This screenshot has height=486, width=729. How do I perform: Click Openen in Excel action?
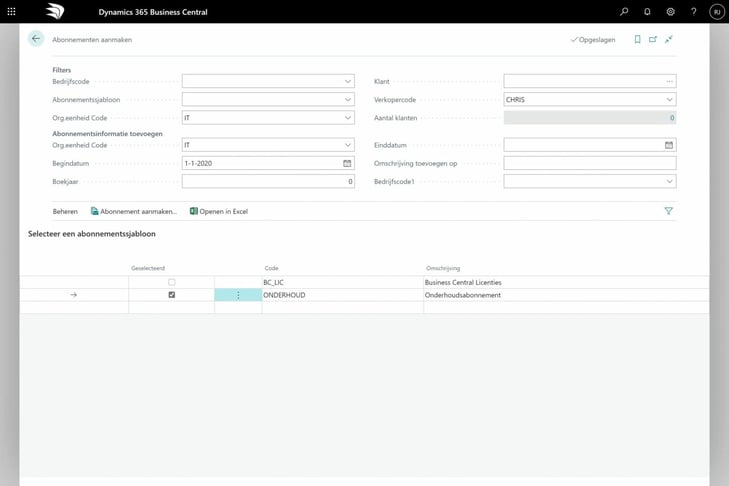[x=219, y=212]
